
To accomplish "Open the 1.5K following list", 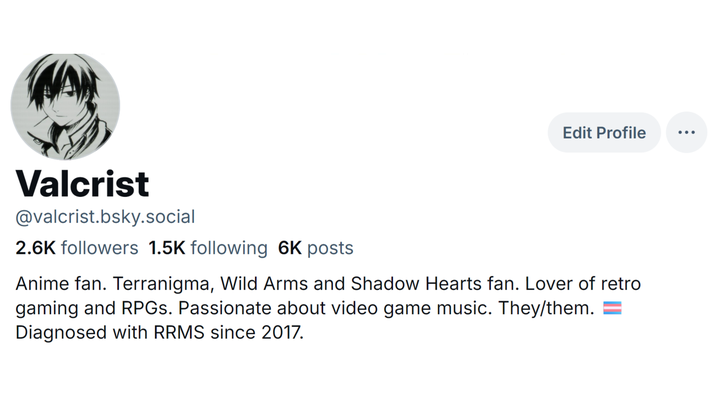I will coord(208,247).
